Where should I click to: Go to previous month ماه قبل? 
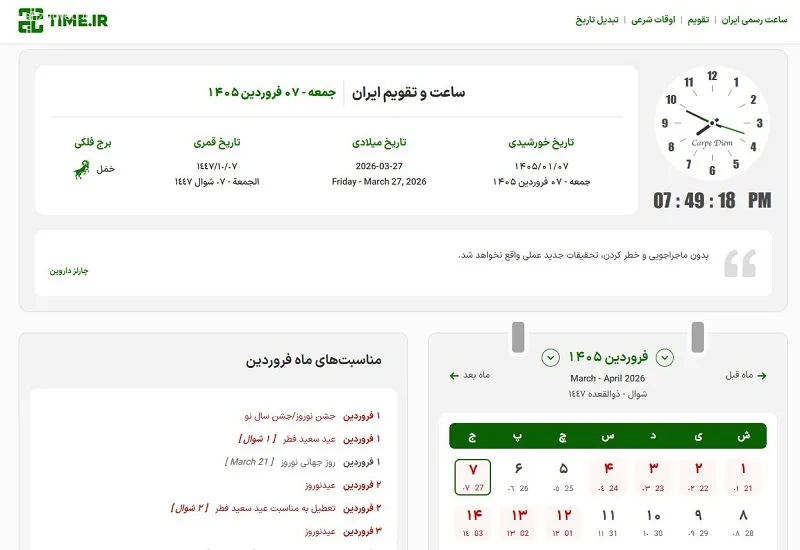point(745,376)
